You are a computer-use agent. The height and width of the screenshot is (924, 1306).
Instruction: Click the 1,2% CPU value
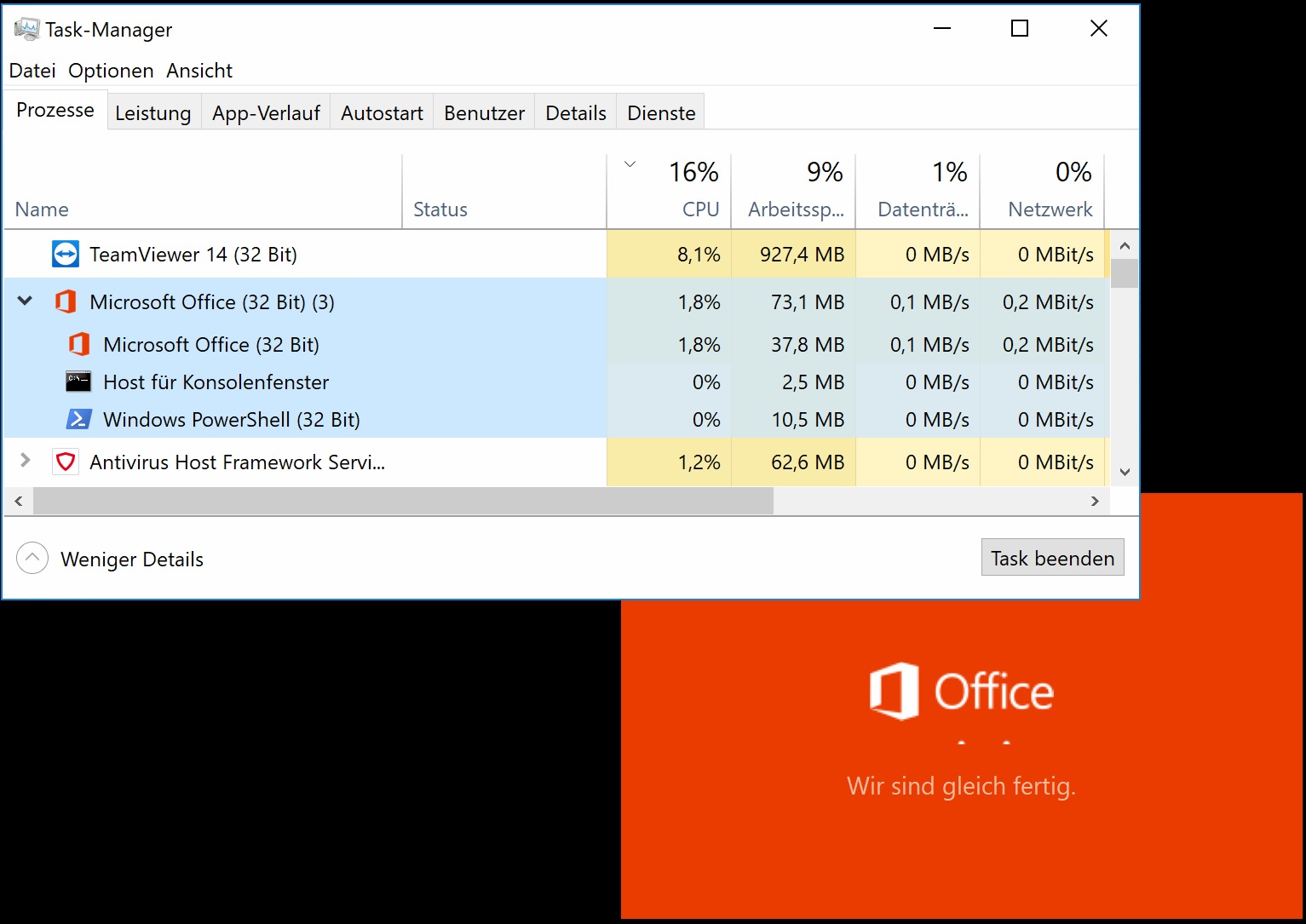[x=699, y=462]
